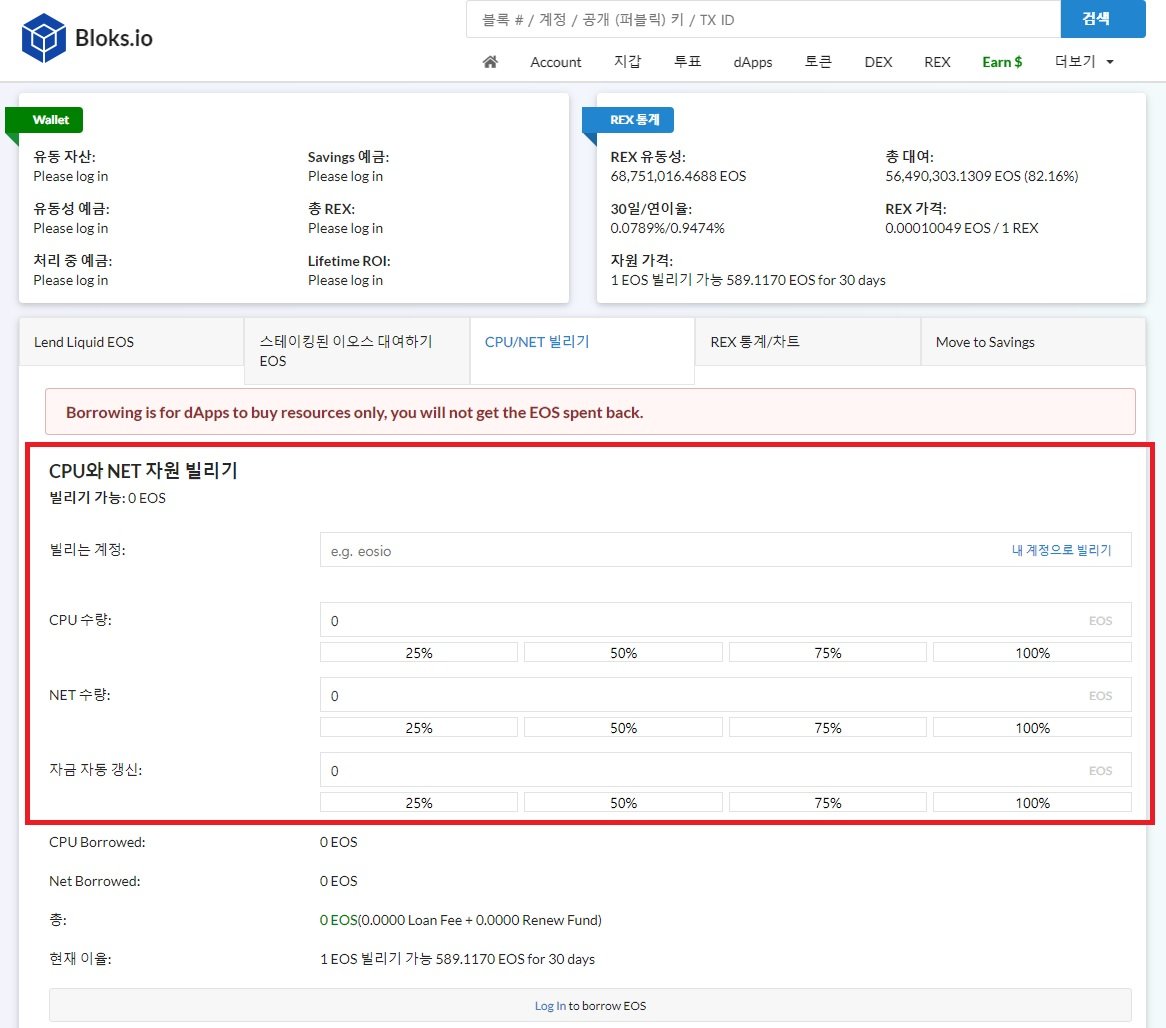
Task: Open the REX navigation item
Action: (937, 62)
